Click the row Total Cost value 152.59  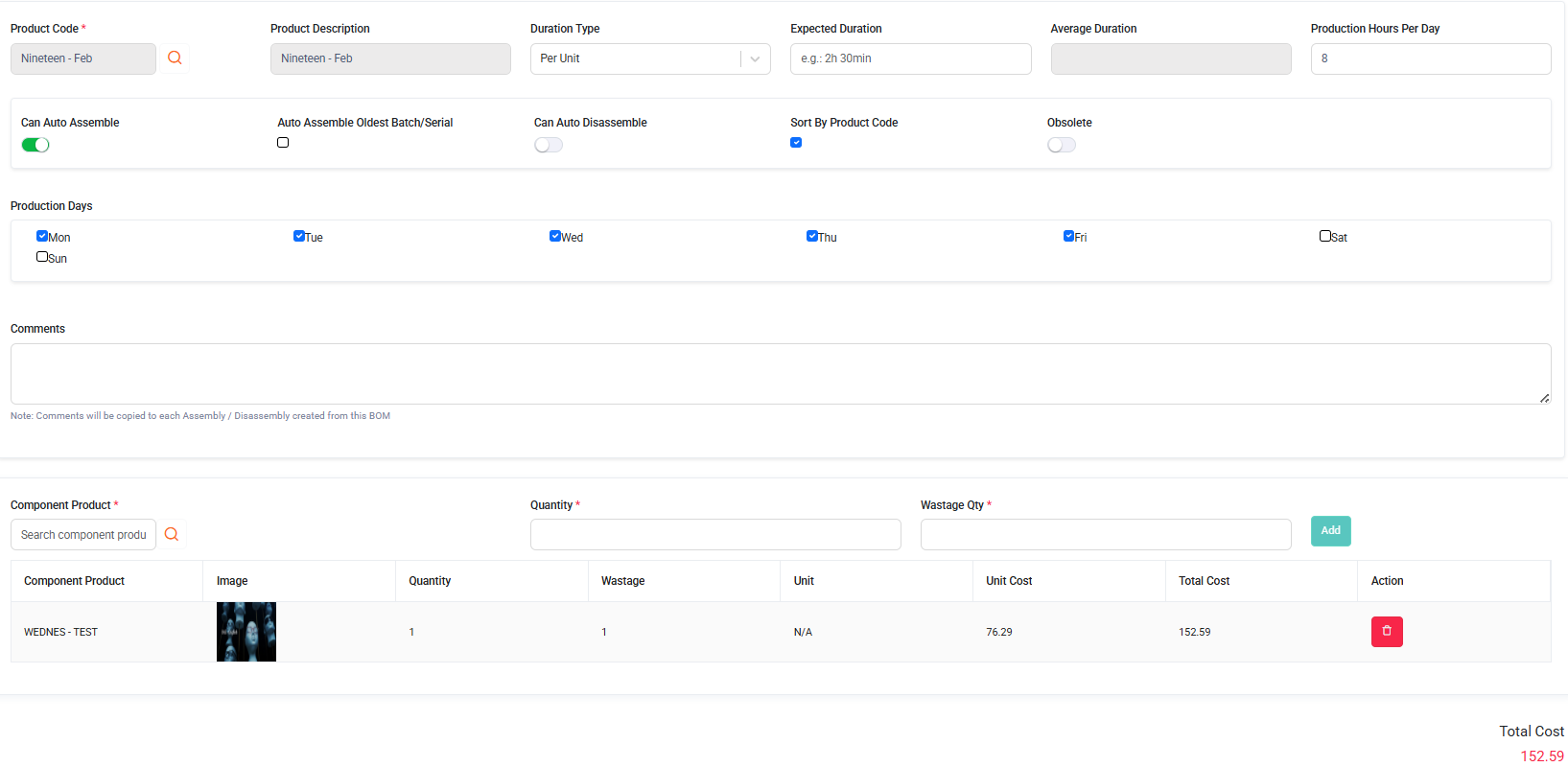click(x=1195, y=632)
